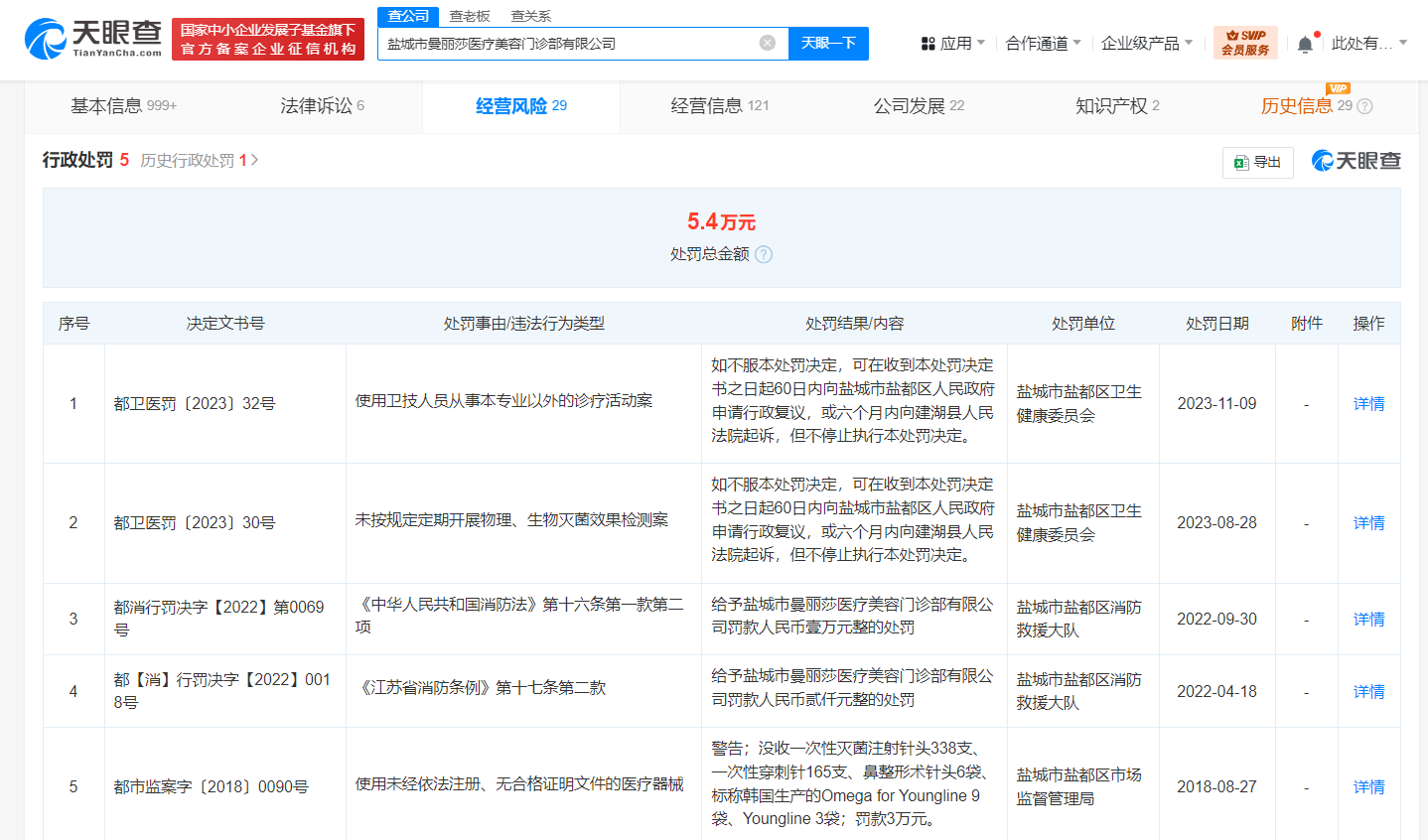Expand the 企业级产品 dropdown menu
1428x840 pixels.
pyautogui.click(x=1147, y=44)
